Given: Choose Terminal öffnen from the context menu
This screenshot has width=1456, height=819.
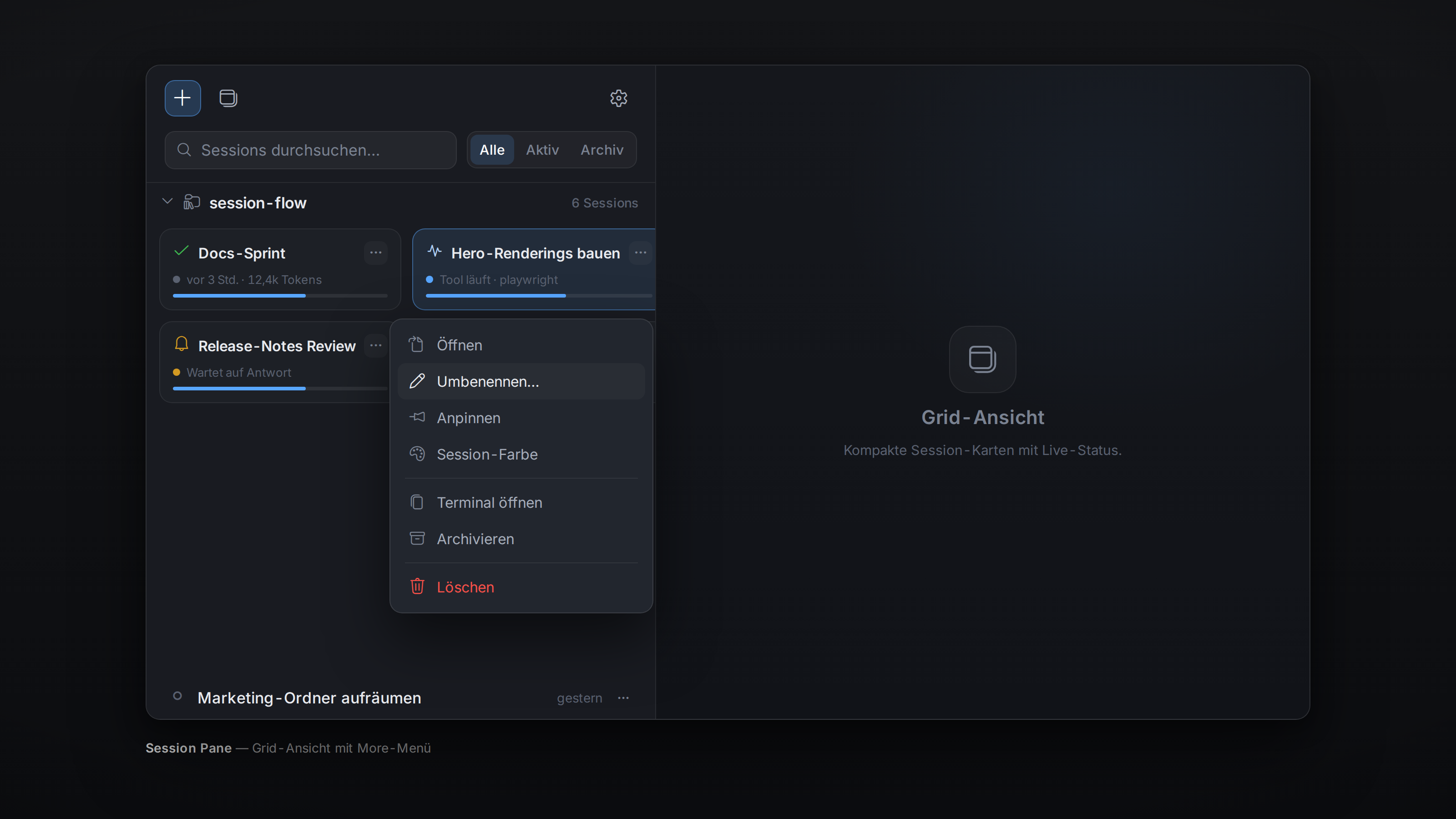Looking at the screenshot, I should coord(521,502).
